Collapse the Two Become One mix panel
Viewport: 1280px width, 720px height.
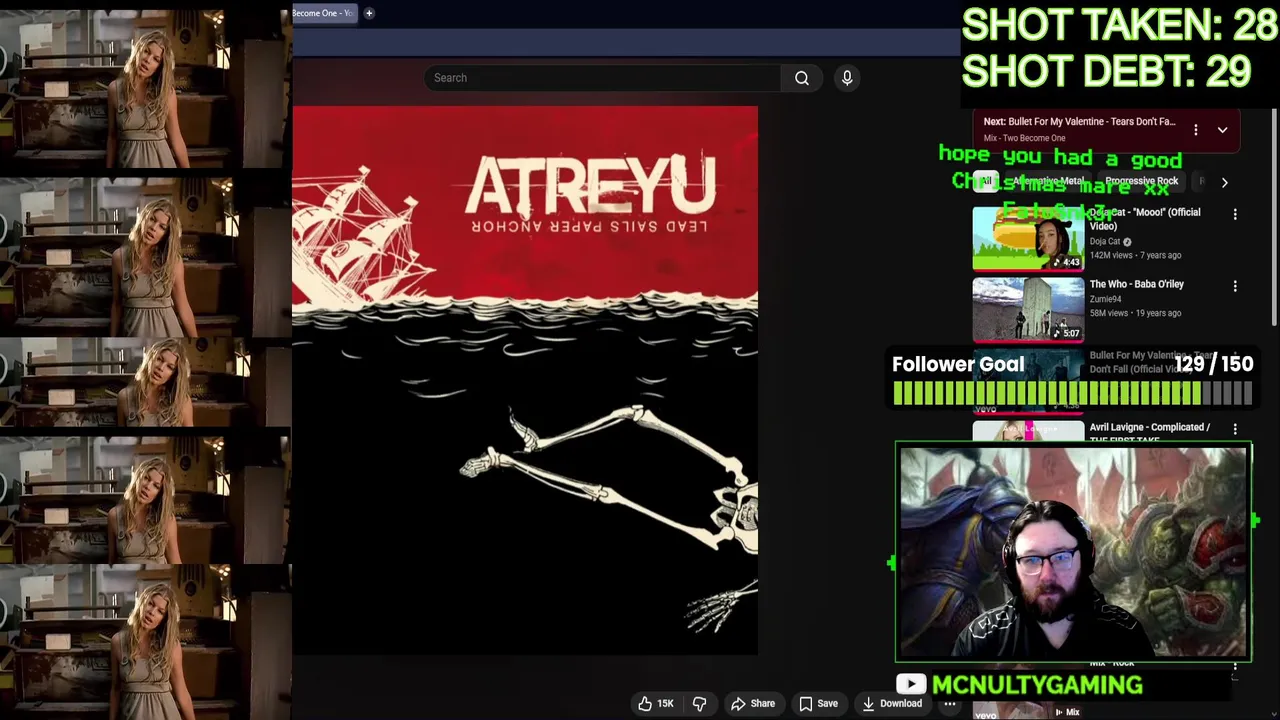pyautogui.click(x=1222, y=130)
